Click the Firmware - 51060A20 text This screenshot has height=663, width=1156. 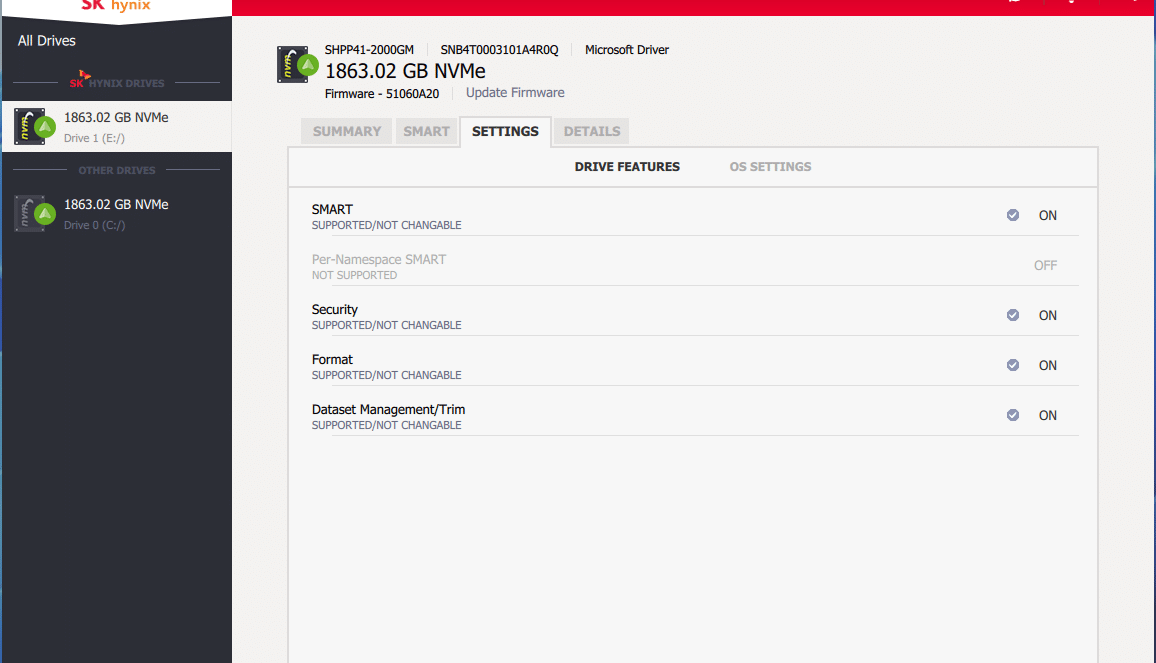pyautogui.click(x=382, y=94)
